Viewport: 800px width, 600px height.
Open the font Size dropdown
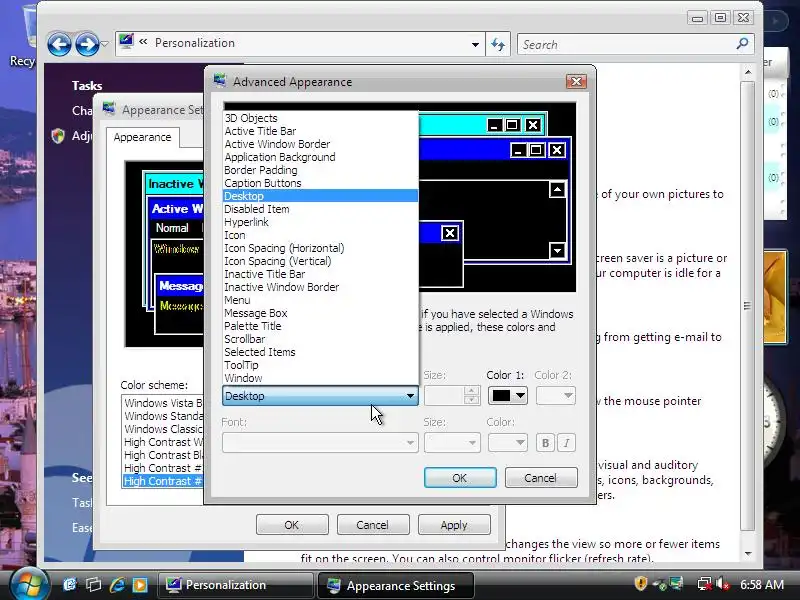(x=452, y=442)
